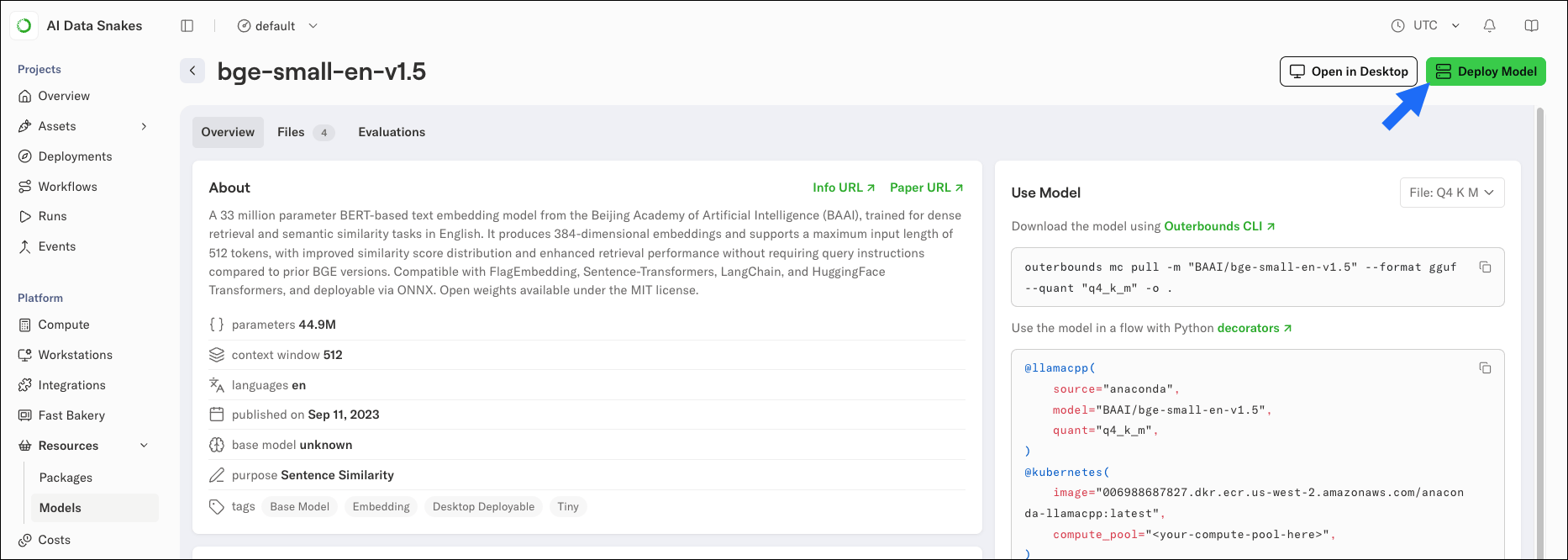Click the page vertical scrollbar

click(x=1540, y=332)
